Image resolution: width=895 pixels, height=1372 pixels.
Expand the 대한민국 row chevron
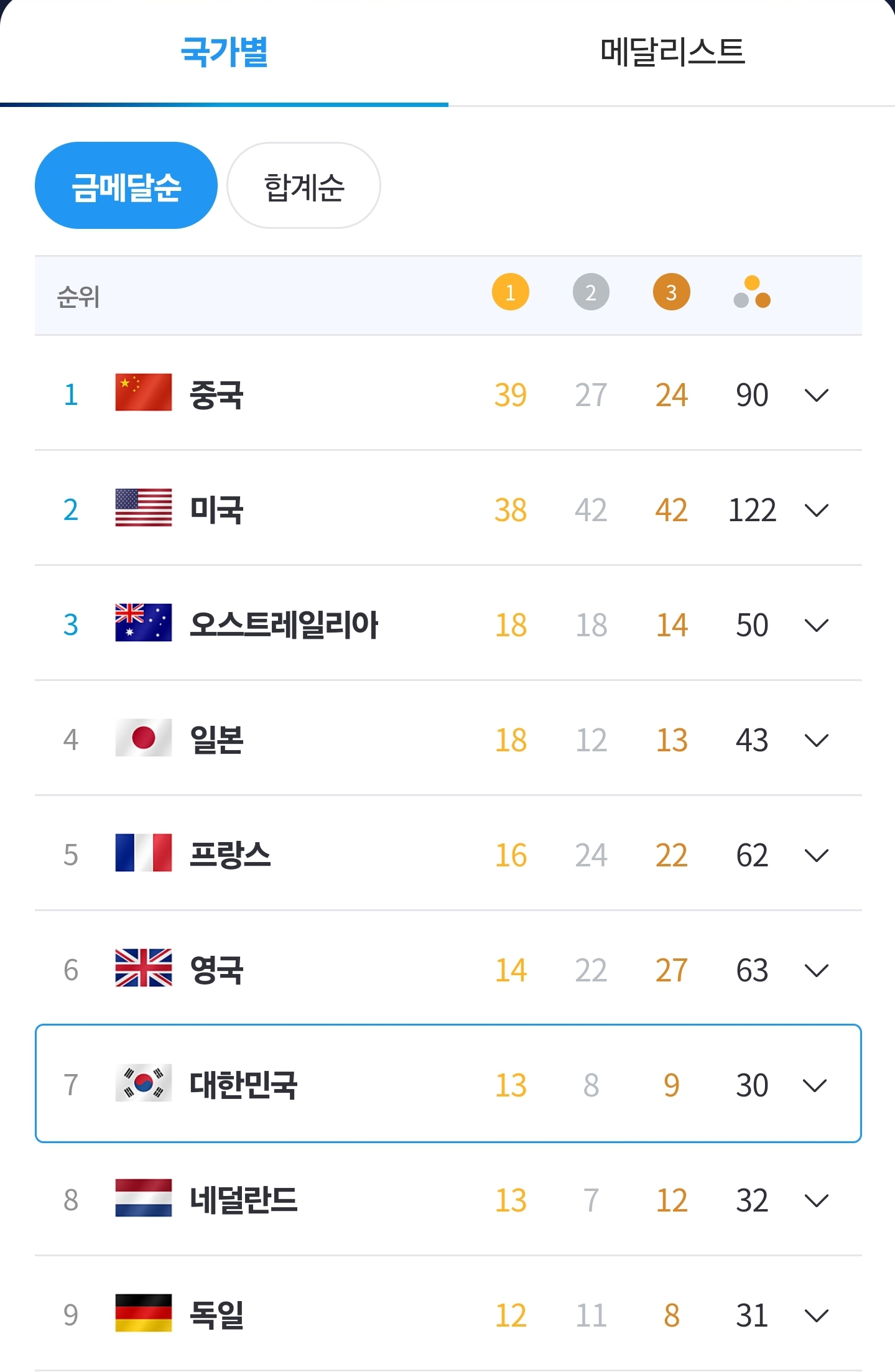815,1085
